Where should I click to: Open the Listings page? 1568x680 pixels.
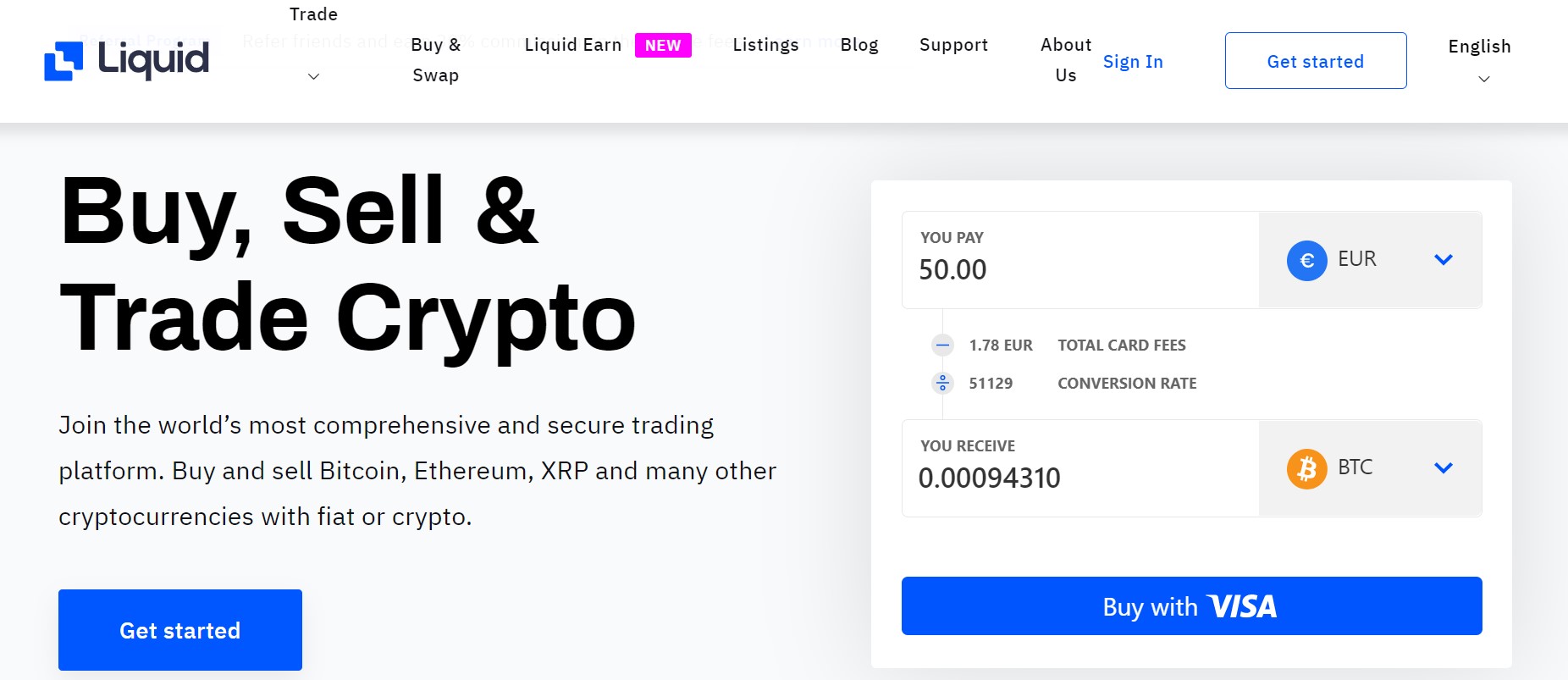pyautogui.click(x=765, y=45)
